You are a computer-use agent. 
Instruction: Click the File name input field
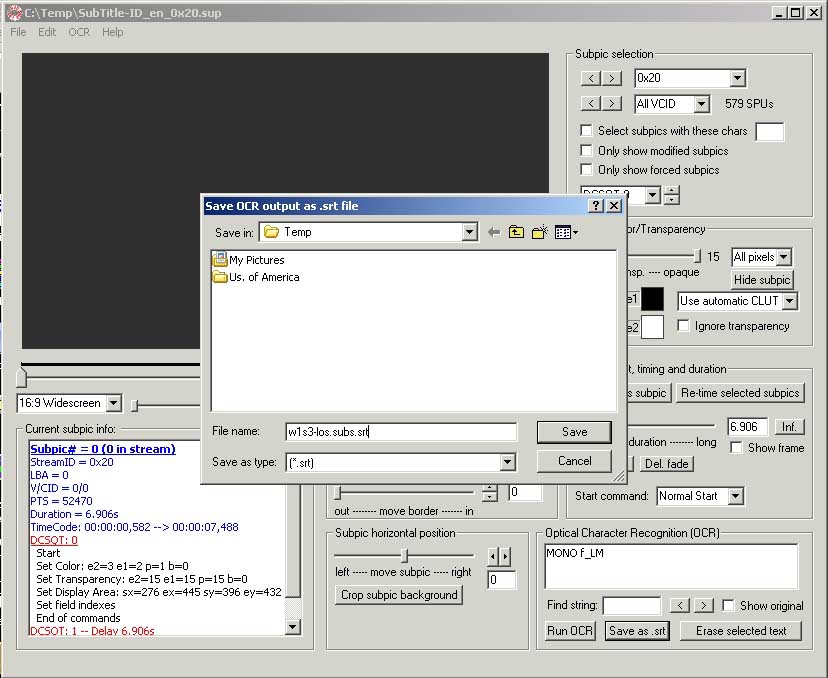(x=401, y=432)
